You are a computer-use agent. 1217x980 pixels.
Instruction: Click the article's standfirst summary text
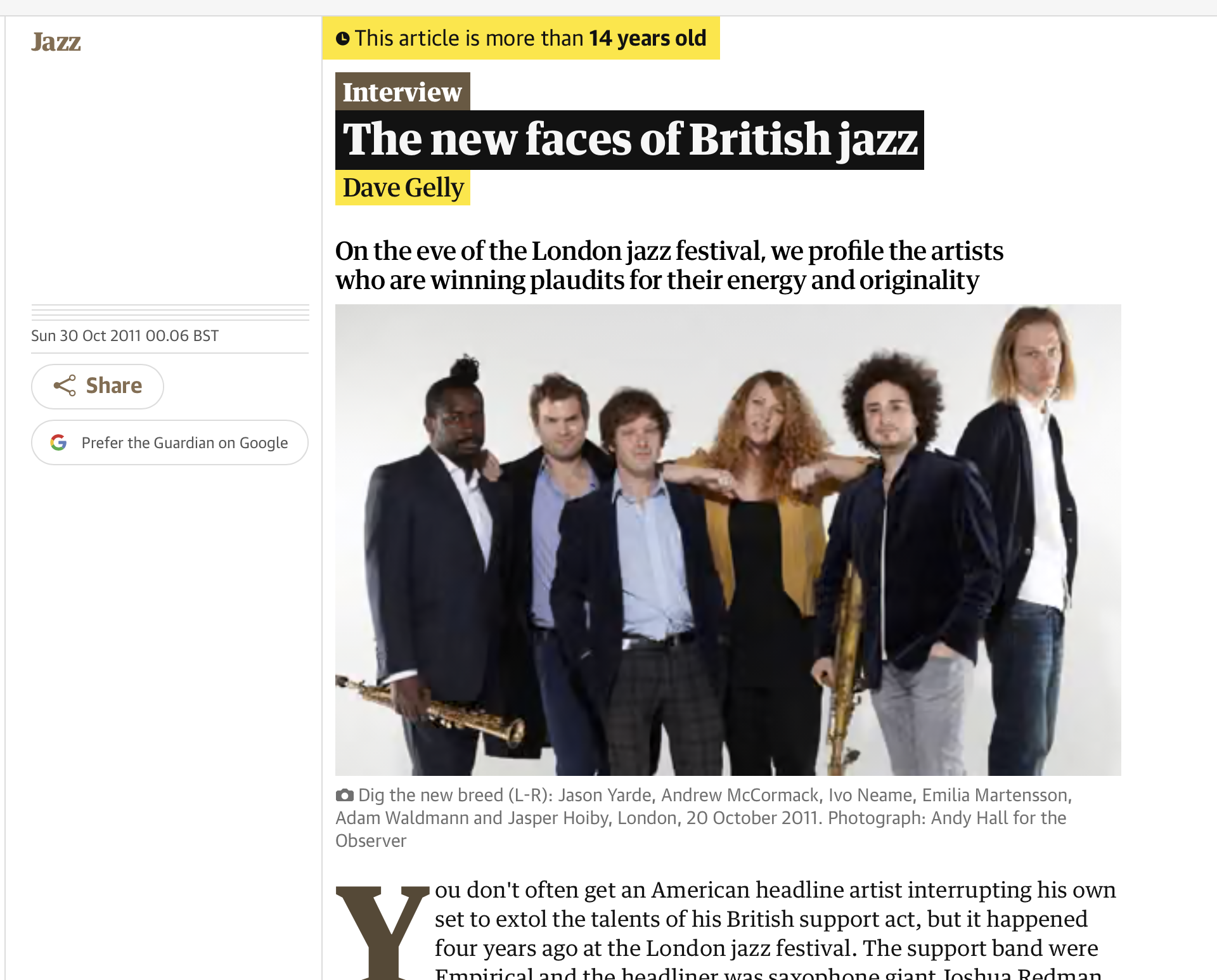(x=669, y=266)
